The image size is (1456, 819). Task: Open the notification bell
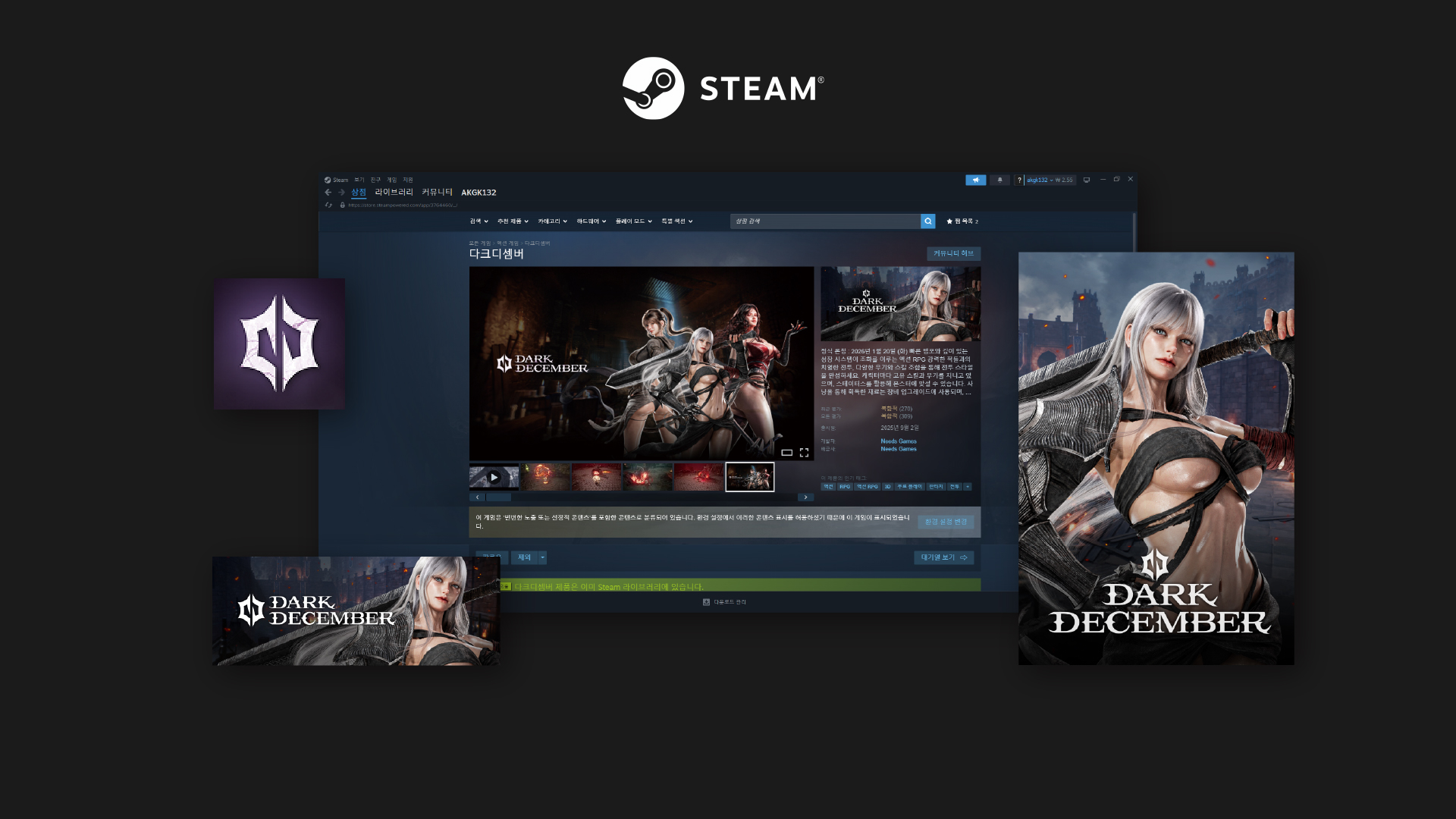click(x=999, y=180)
